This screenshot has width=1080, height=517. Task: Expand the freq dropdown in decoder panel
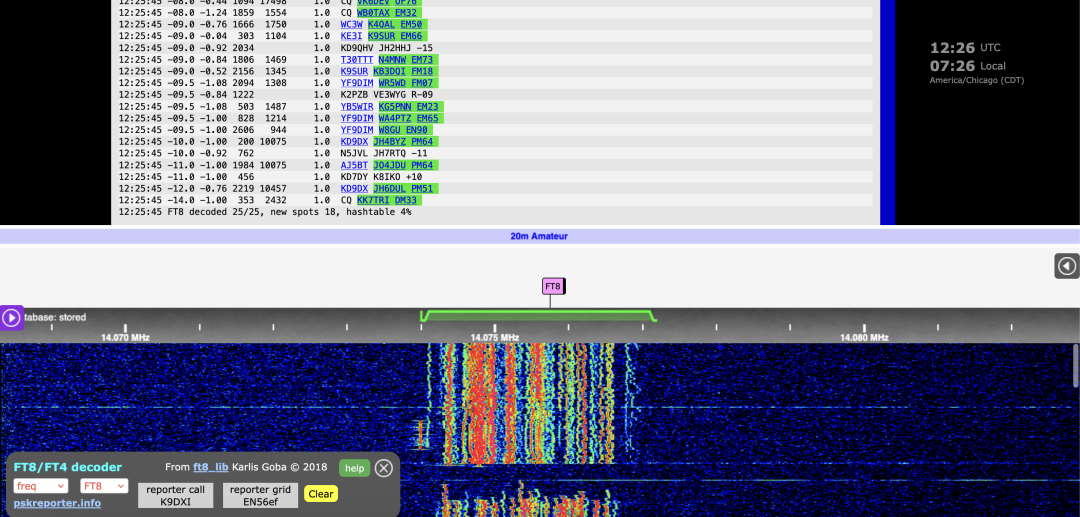(41, 486)
